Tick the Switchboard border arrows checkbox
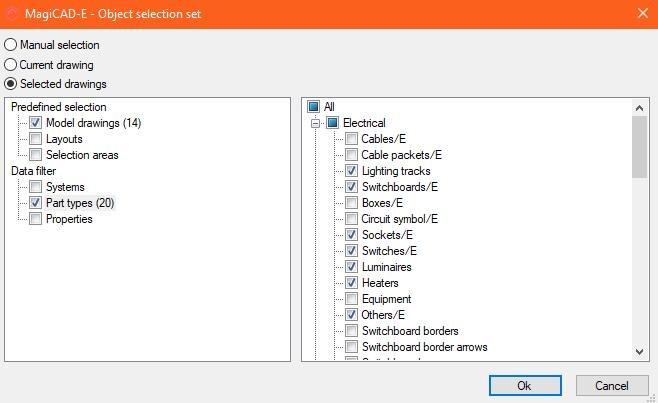This screenshot has height=403, width=658. (x=351, y=347)
